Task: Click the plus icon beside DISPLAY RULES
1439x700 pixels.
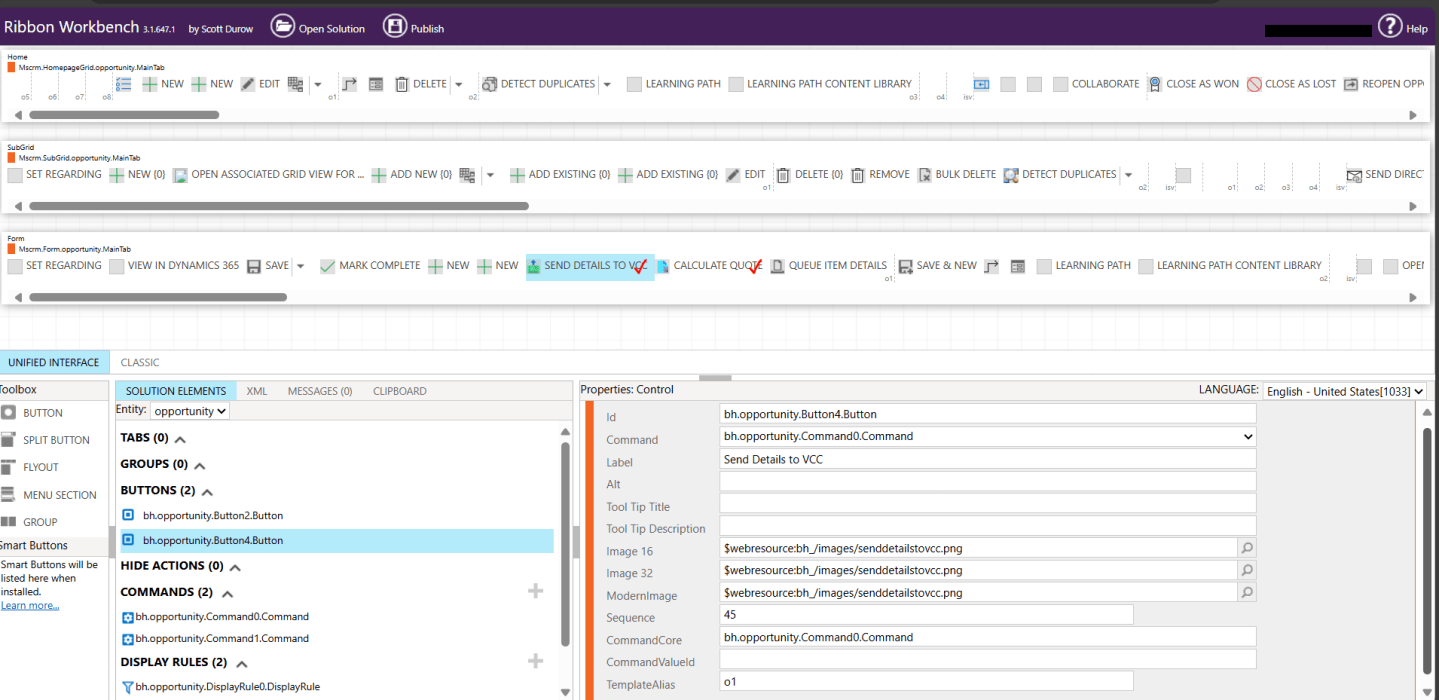Action: (535, 661)
